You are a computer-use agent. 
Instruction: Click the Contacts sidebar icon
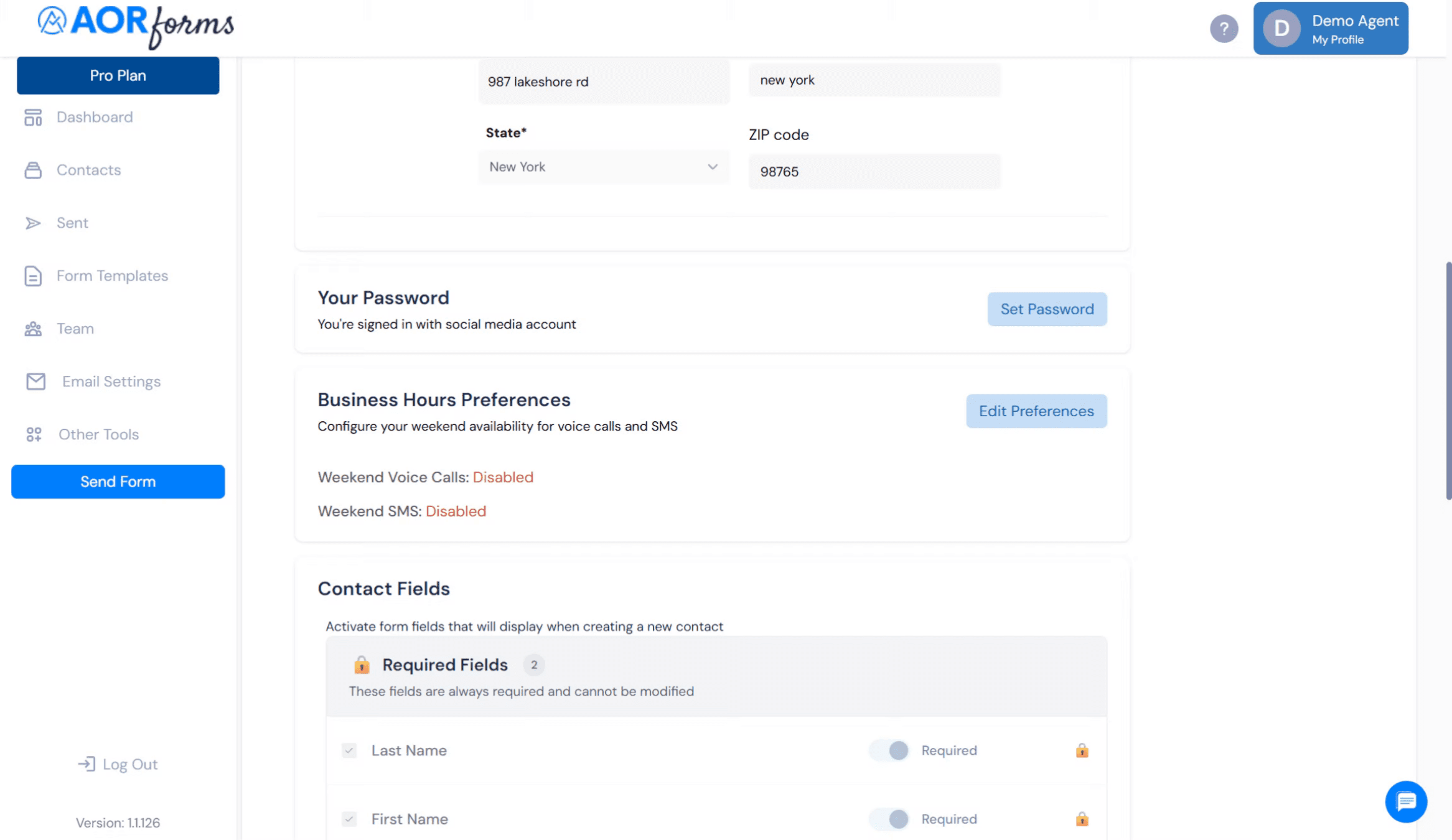pos(33,170)
